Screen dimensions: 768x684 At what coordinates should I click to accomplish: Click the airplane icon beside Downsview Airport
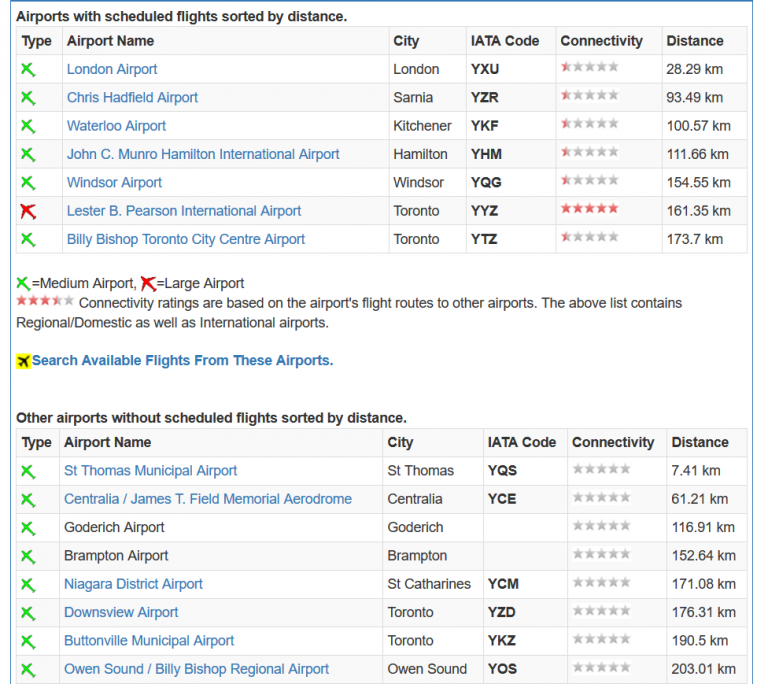28,613
